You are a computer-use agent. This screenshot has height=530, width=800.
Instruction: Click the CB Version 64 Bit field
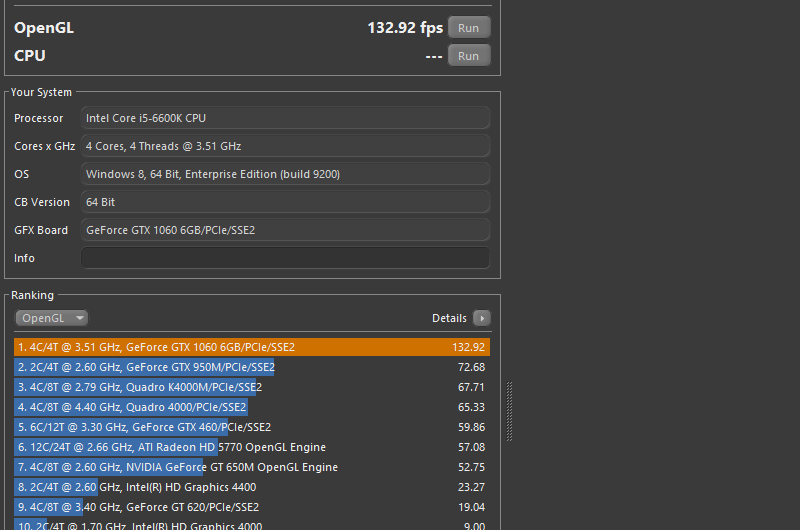(285, 202)
